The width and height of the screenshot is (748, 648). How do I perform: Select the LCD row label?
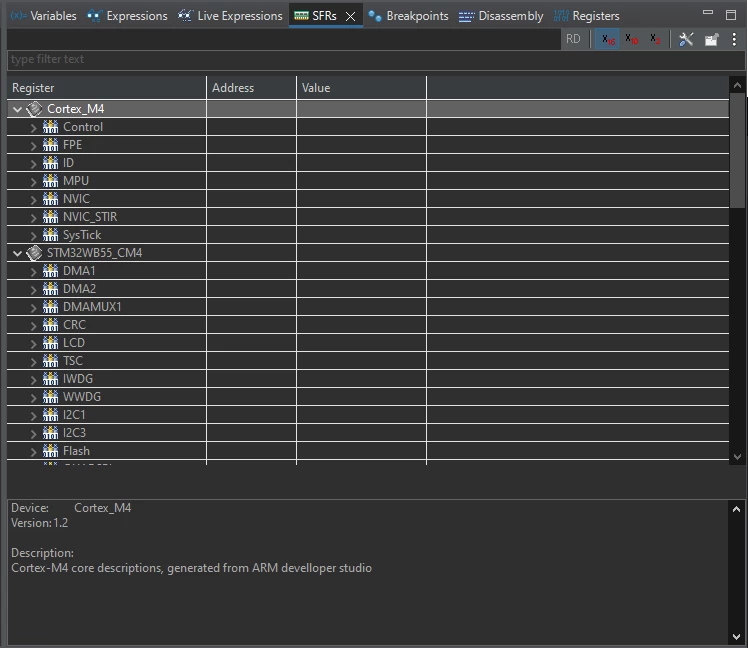click(x=74, y=343)
